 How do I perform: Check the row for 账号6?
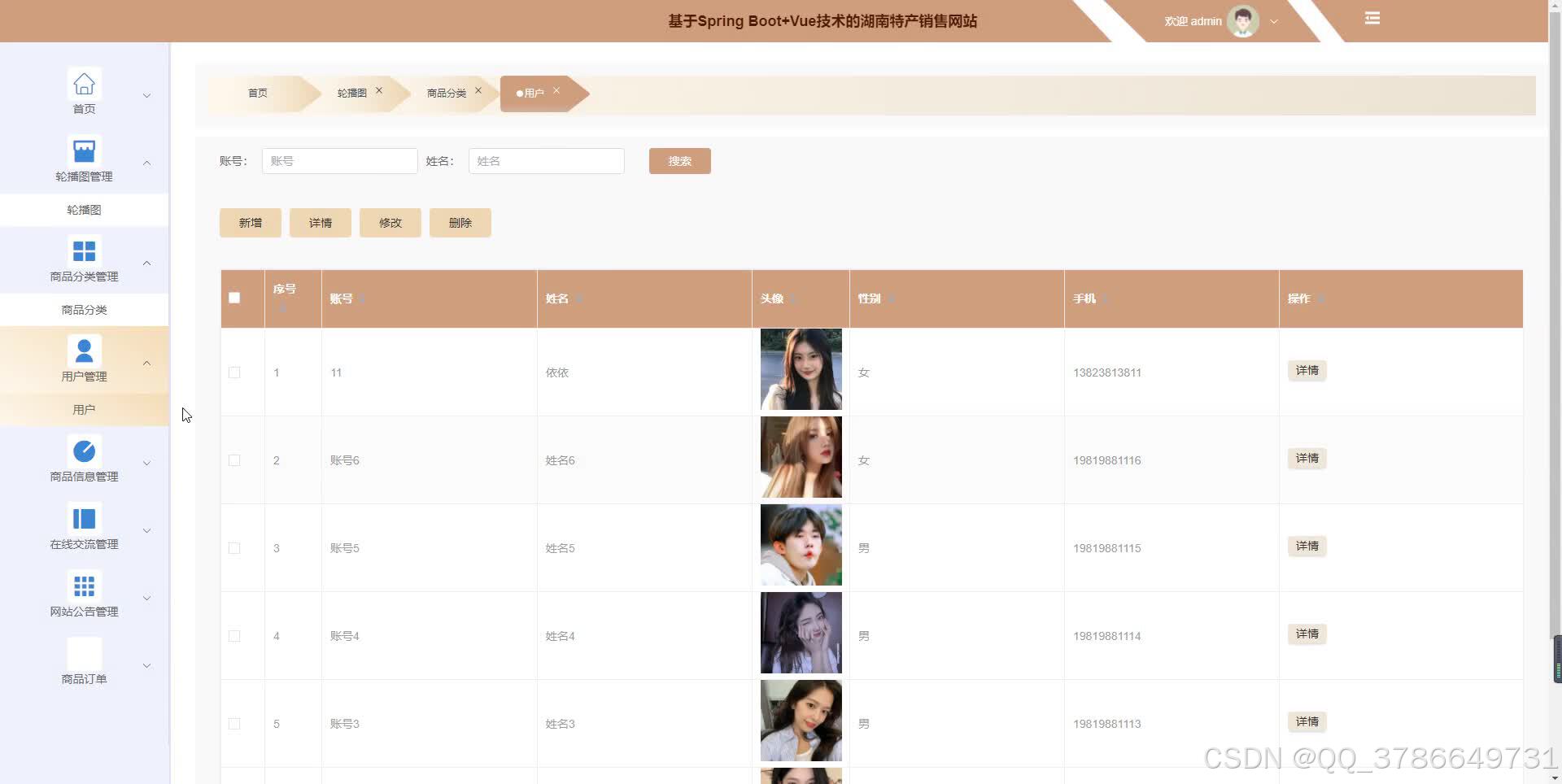(x=234, y=460)
